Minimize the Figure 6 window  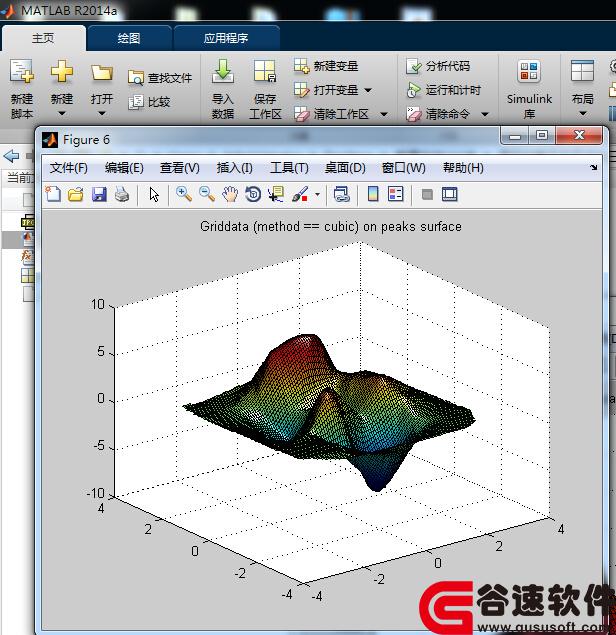point(515,135)
